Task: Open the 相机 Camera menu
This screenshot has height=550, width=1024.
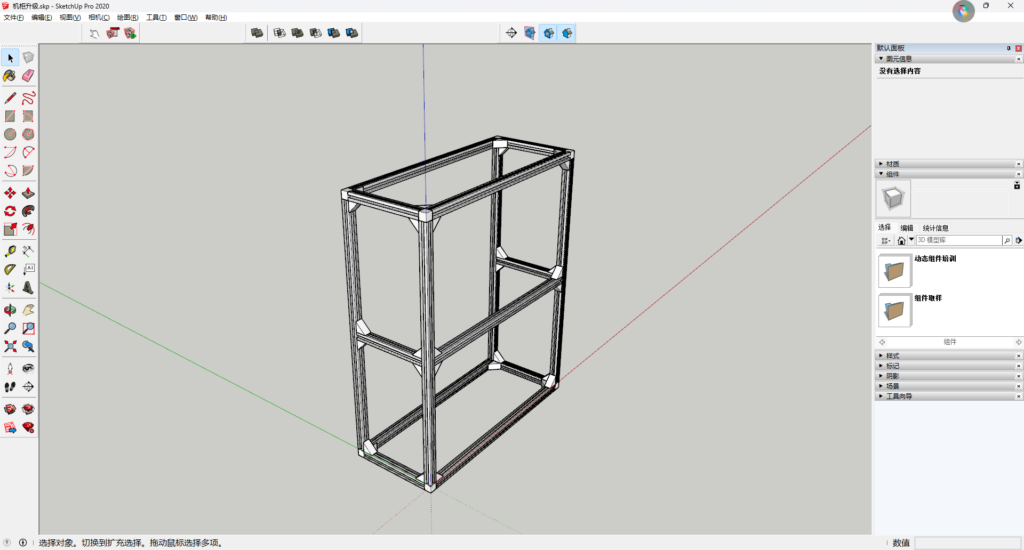Action: pos(98,18)
